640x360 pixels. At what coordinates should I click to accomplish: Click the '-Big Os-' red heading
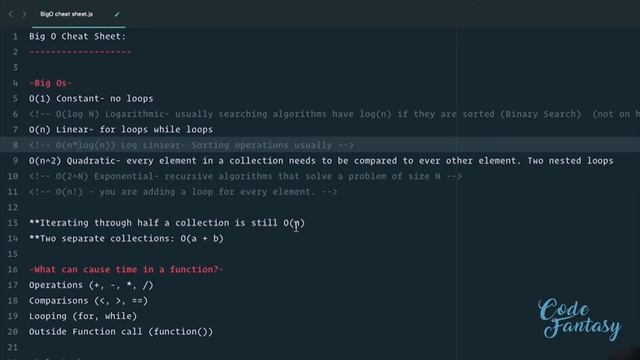(50, 83)
